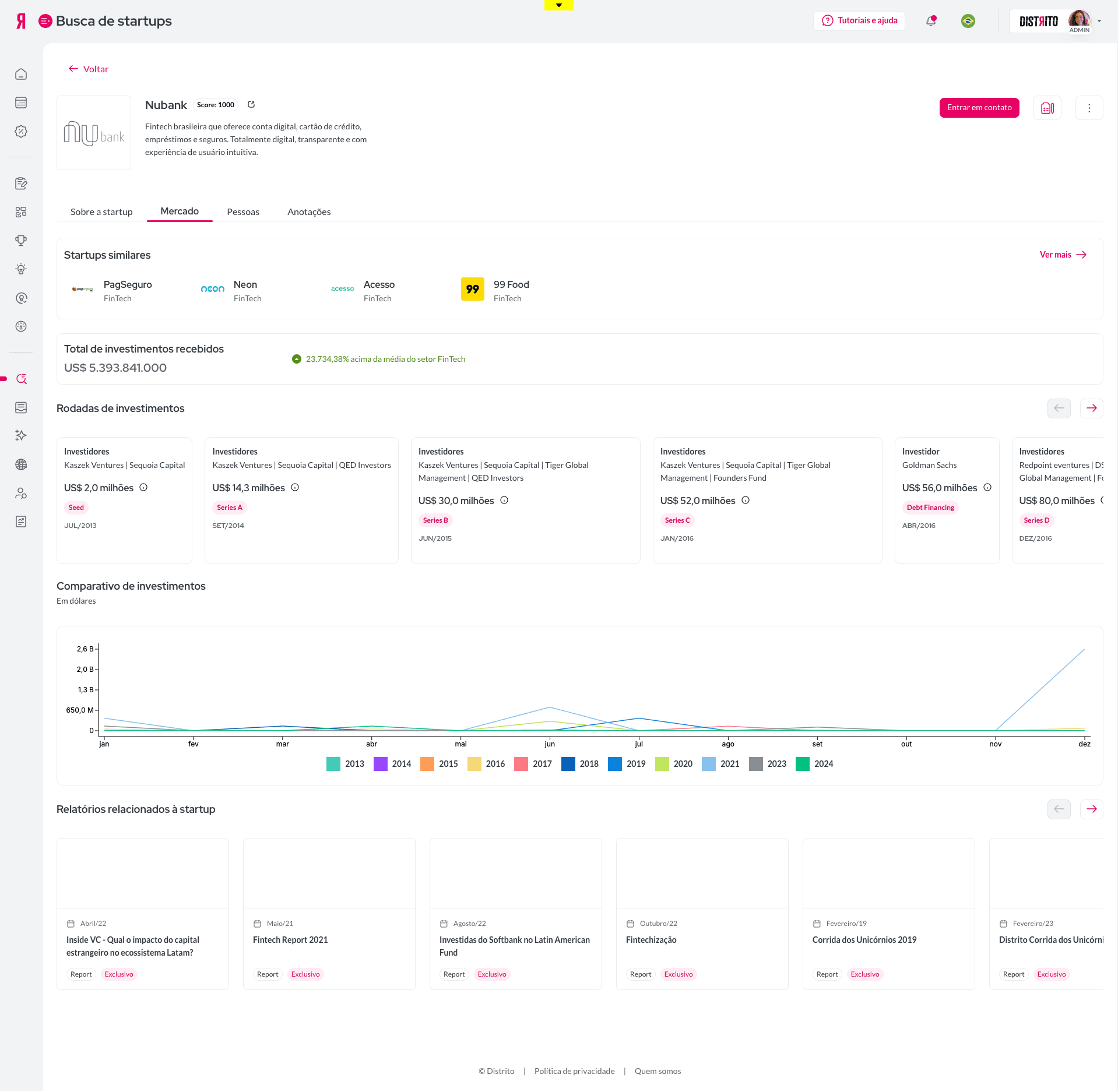1118x1092 pixels.
Task: Click the discount badge sidebar icon
Action: click(x=21, y=131)
